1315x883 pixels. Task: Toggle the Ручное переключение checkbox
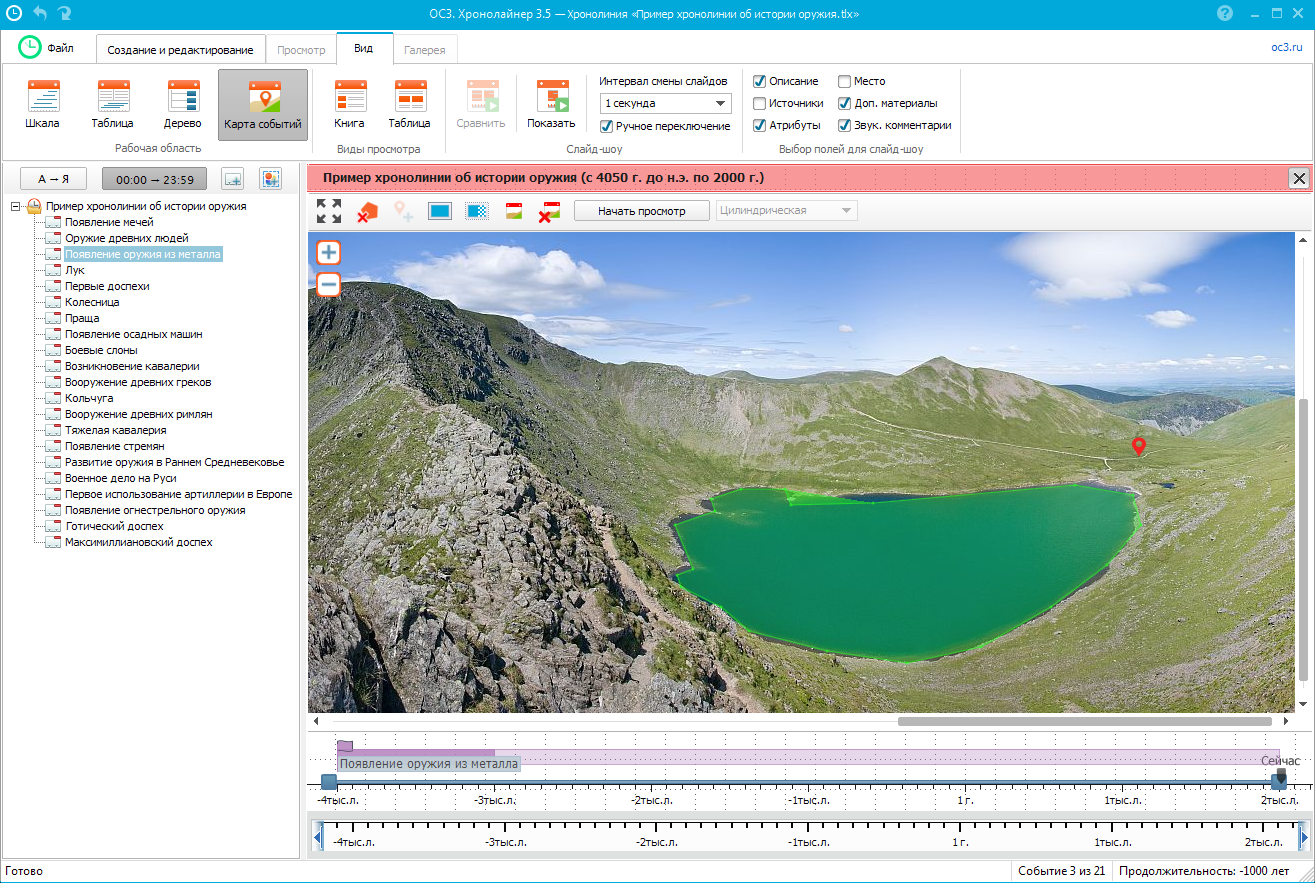(606, 126)
